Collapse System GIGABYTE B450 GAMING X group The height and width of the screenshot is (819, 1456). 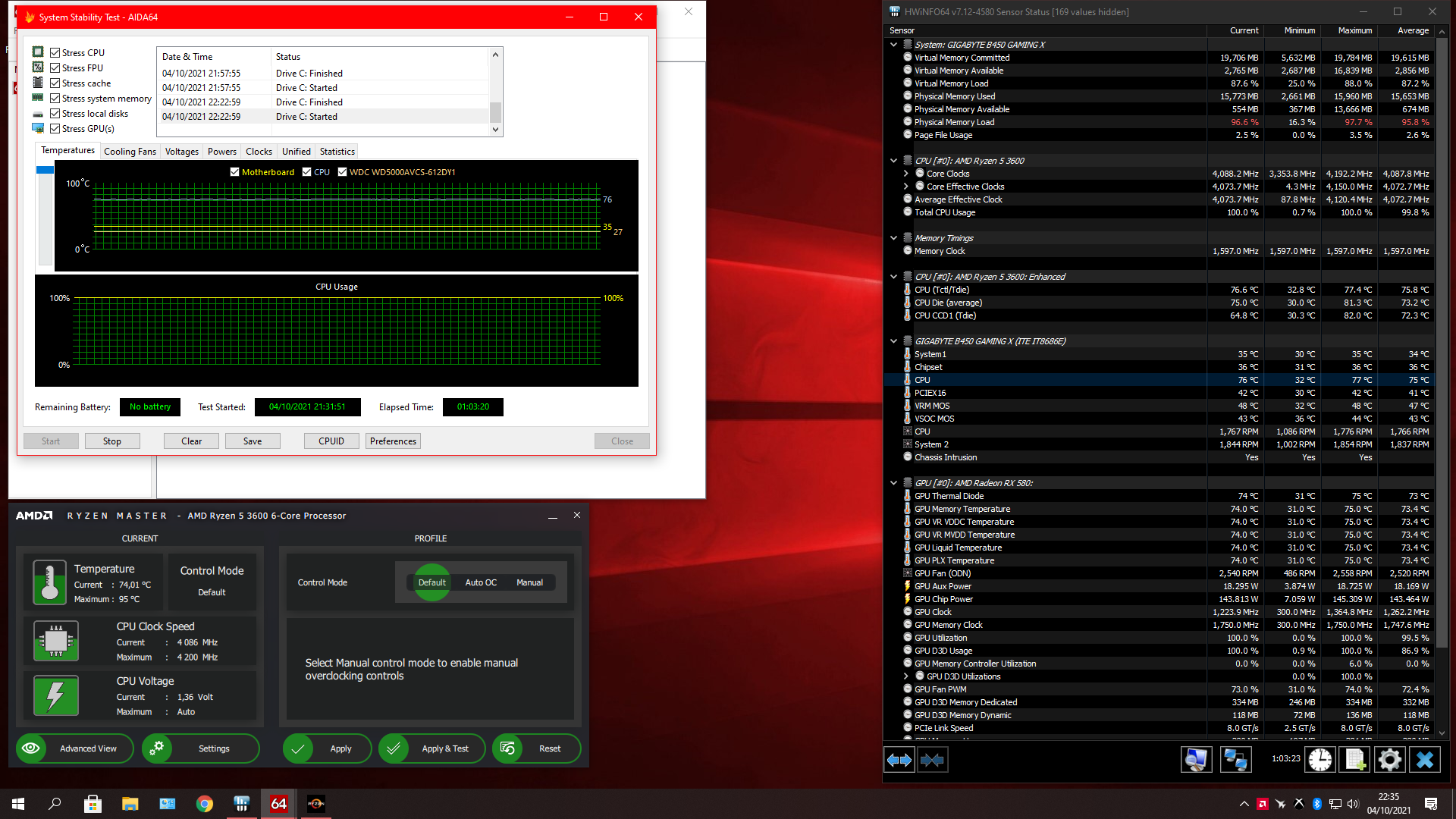[893, 45]
